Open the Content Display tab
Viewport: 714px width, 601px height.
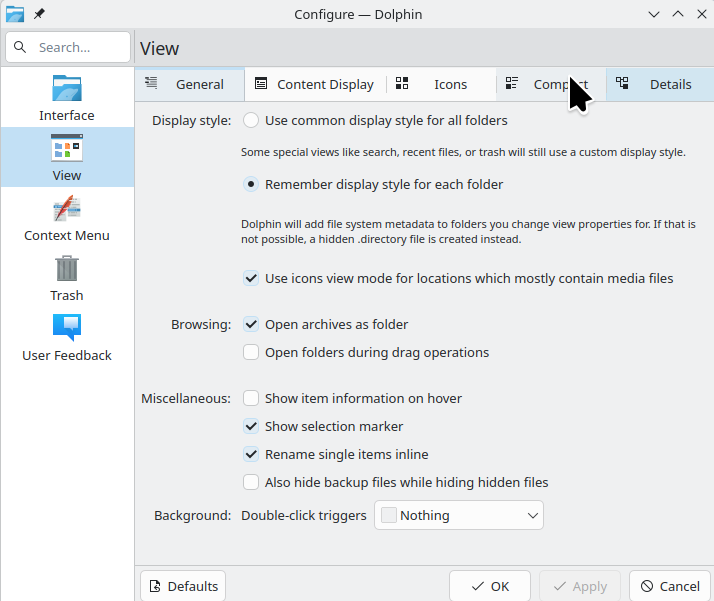click(x=314, y=85)
